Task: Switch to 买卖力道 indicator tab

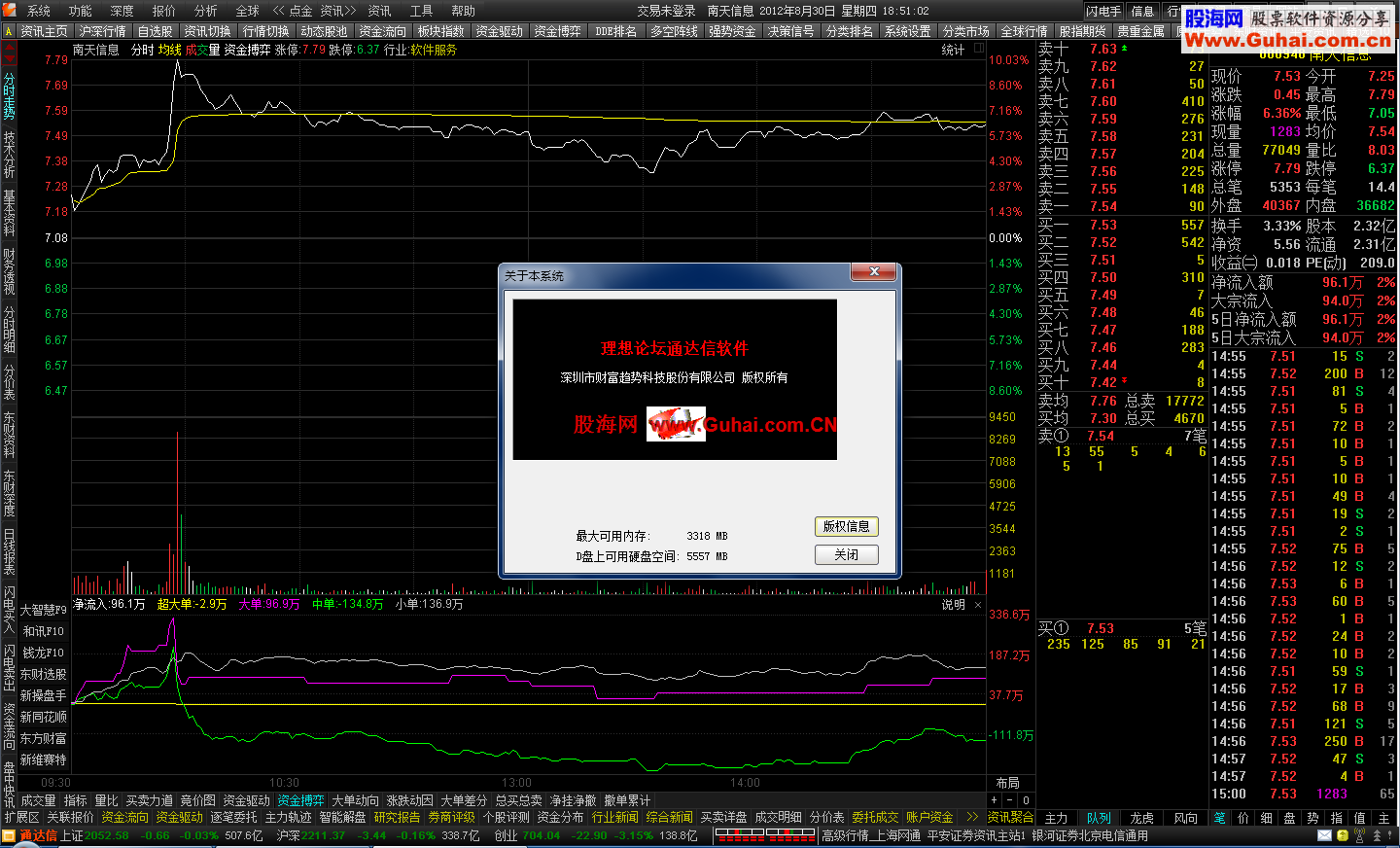Action: pos(150,800)
